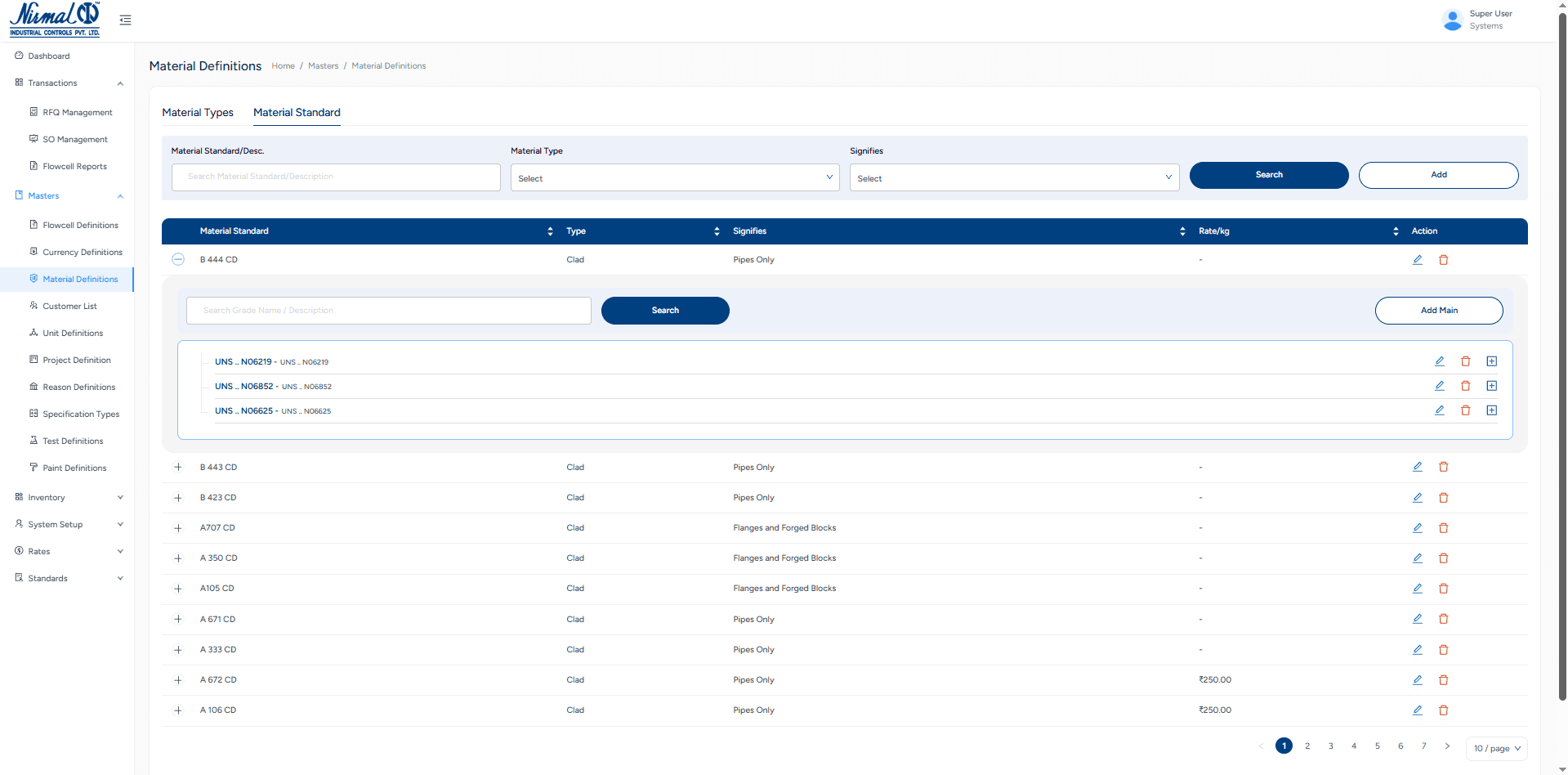Viewport: 1568px width, 775px height.
Task: Go to page 4 of results
Action: 1354,746
